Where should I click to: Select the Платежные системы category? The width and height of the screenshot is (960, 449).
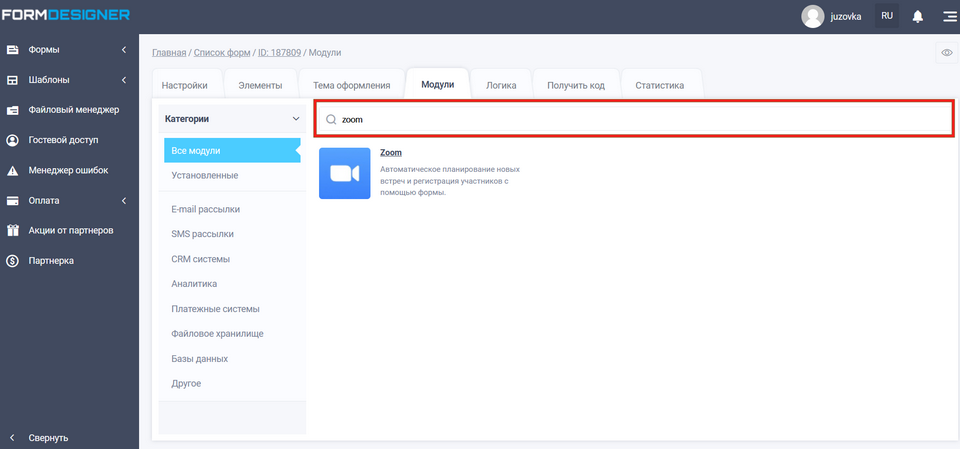[216, 309]
